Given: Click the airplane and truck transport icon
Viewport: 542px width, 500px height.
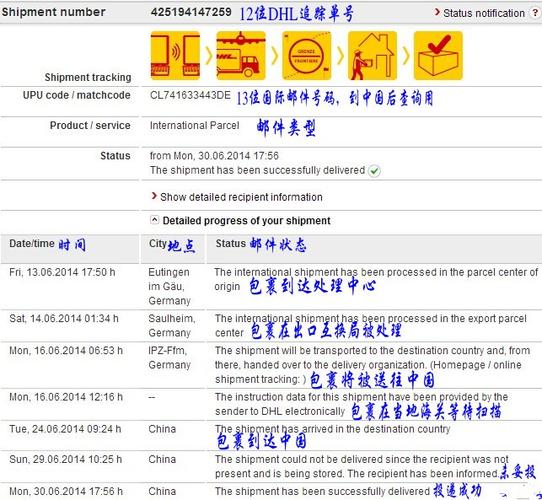Looking at the screenshot, I should 241,55.
